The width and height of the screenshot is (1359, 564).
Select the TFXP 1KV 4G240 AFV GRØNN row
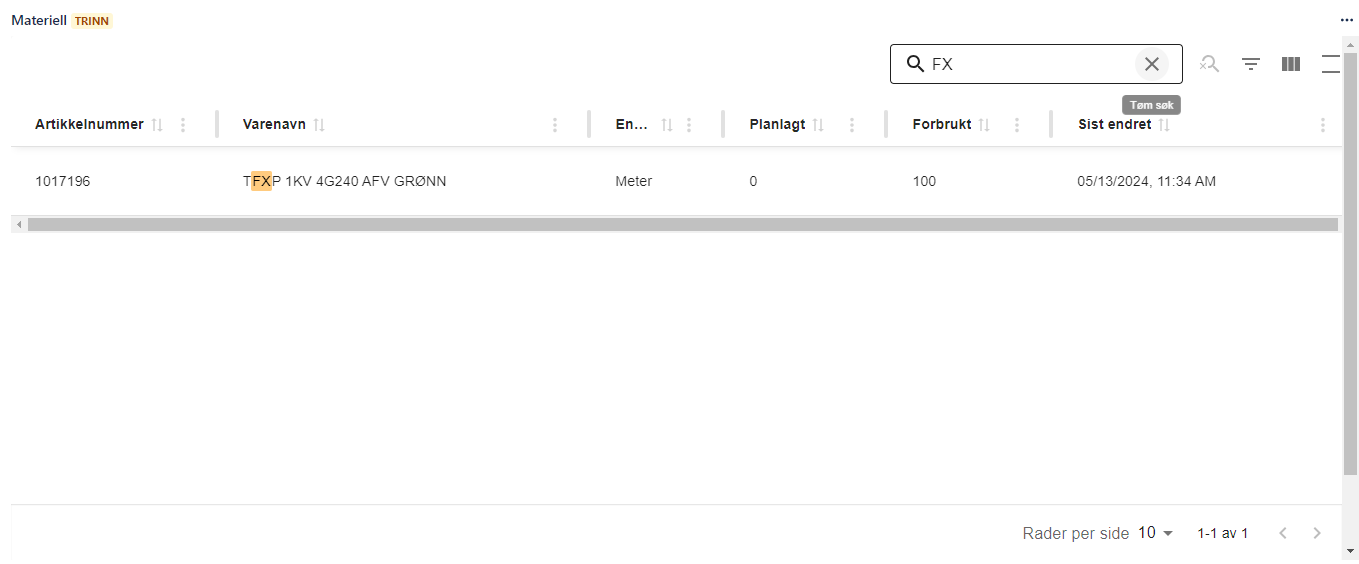click(344, 181)
